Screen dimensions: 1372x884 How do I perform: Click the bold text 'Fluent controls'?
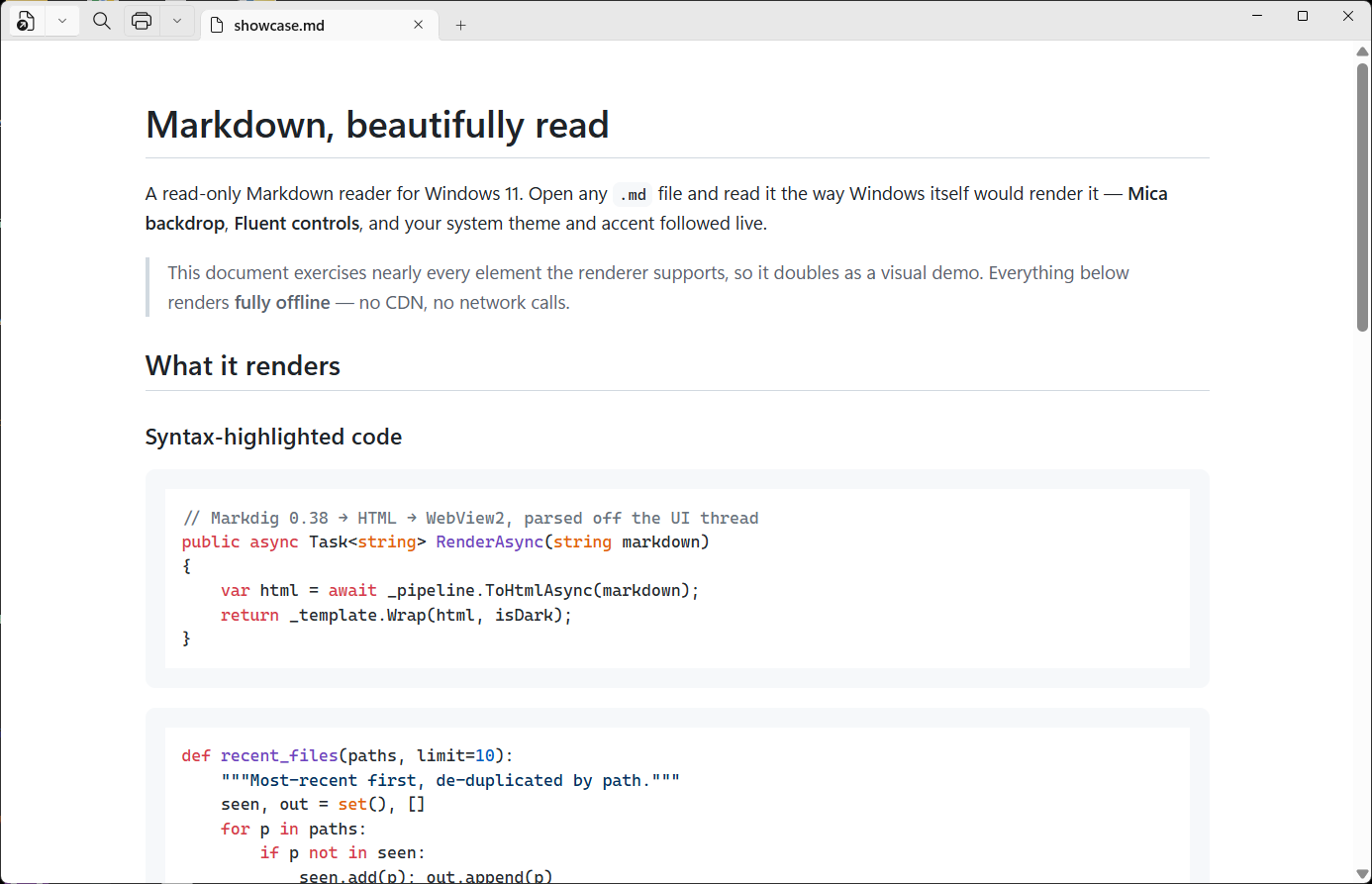(x=297, y=224)
